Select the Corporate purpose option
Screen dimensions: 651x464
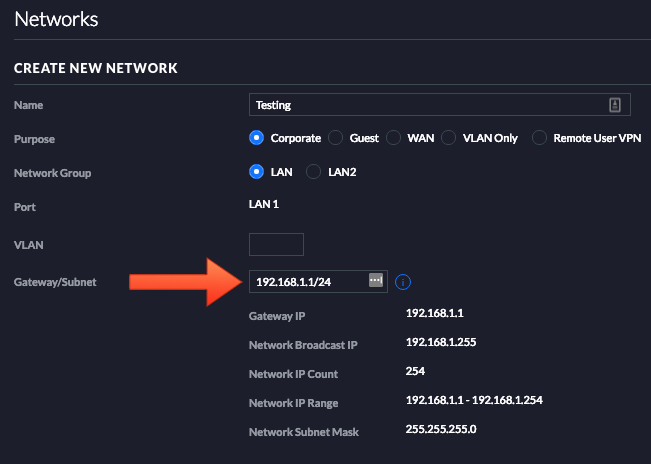click(257, 138)
